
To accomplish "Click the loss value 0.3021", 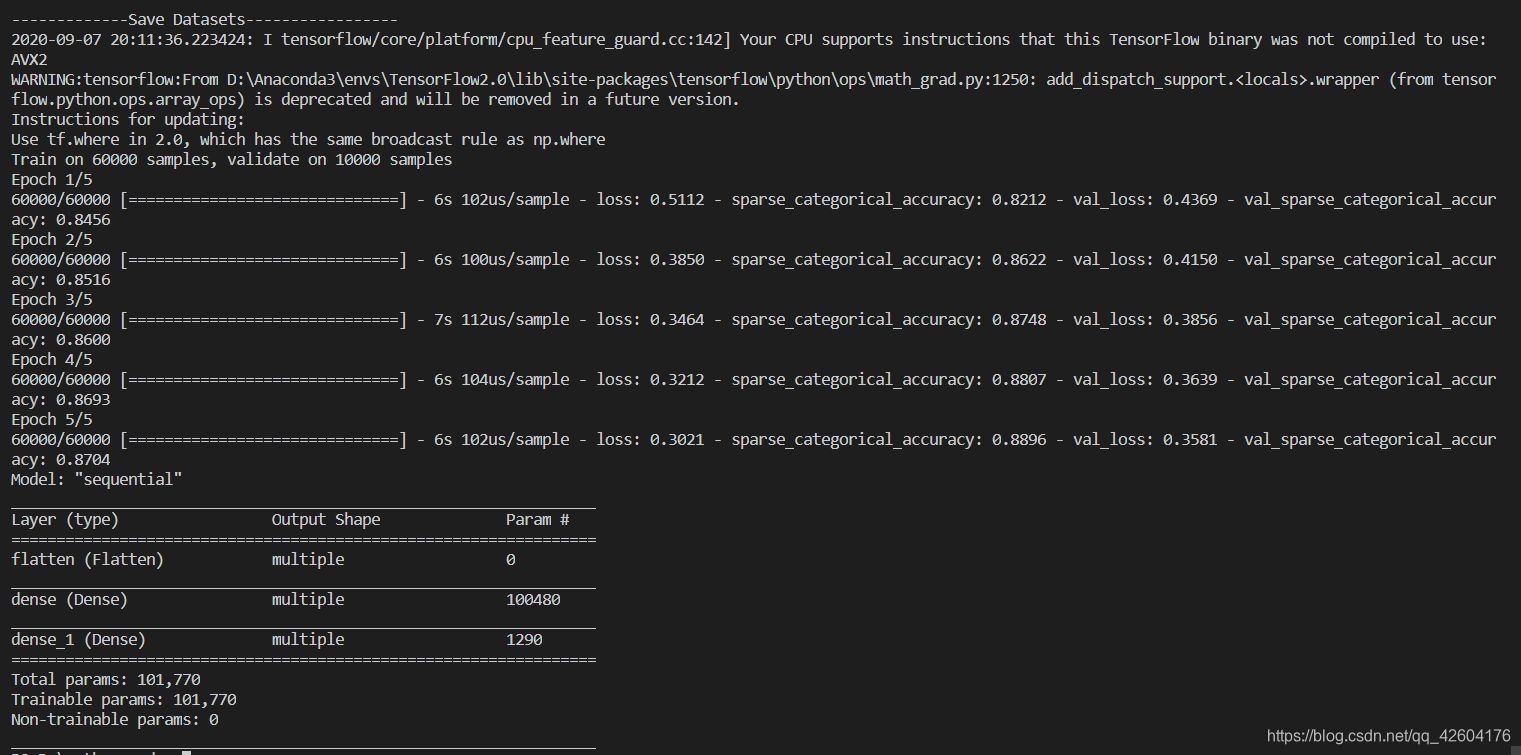I will pos(677,440).
